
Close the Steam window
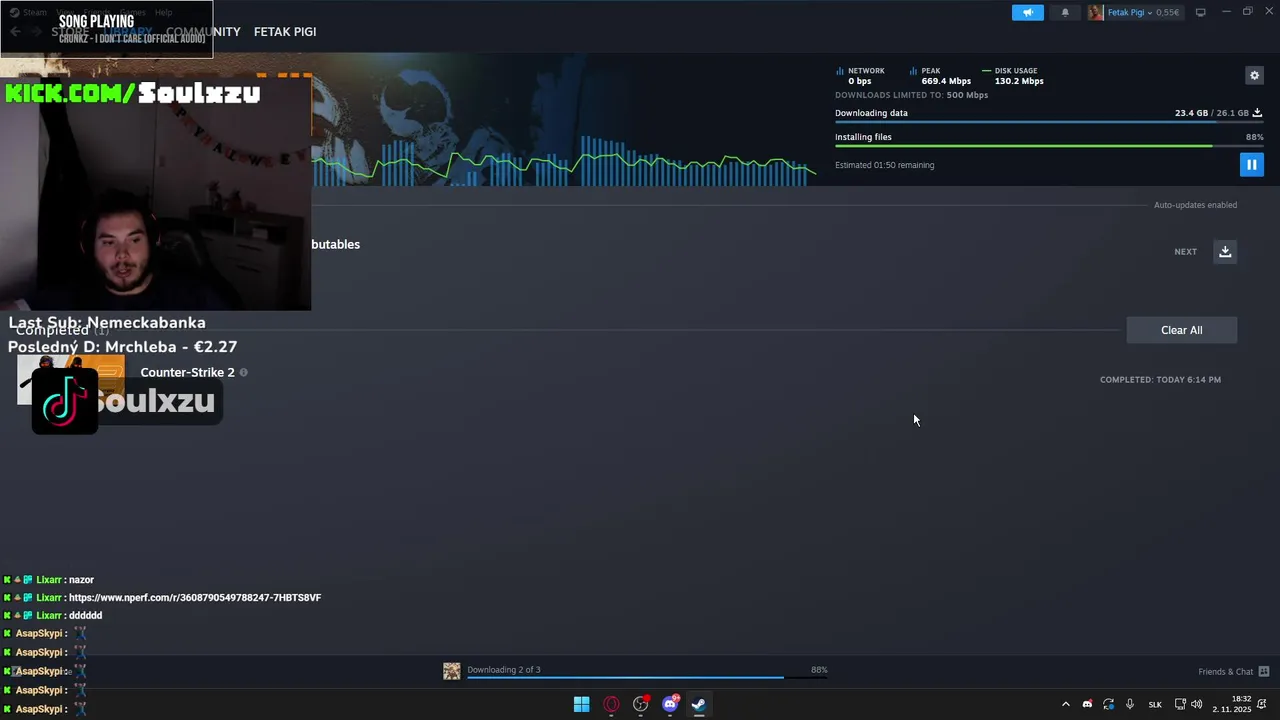tap(1268, 12)
